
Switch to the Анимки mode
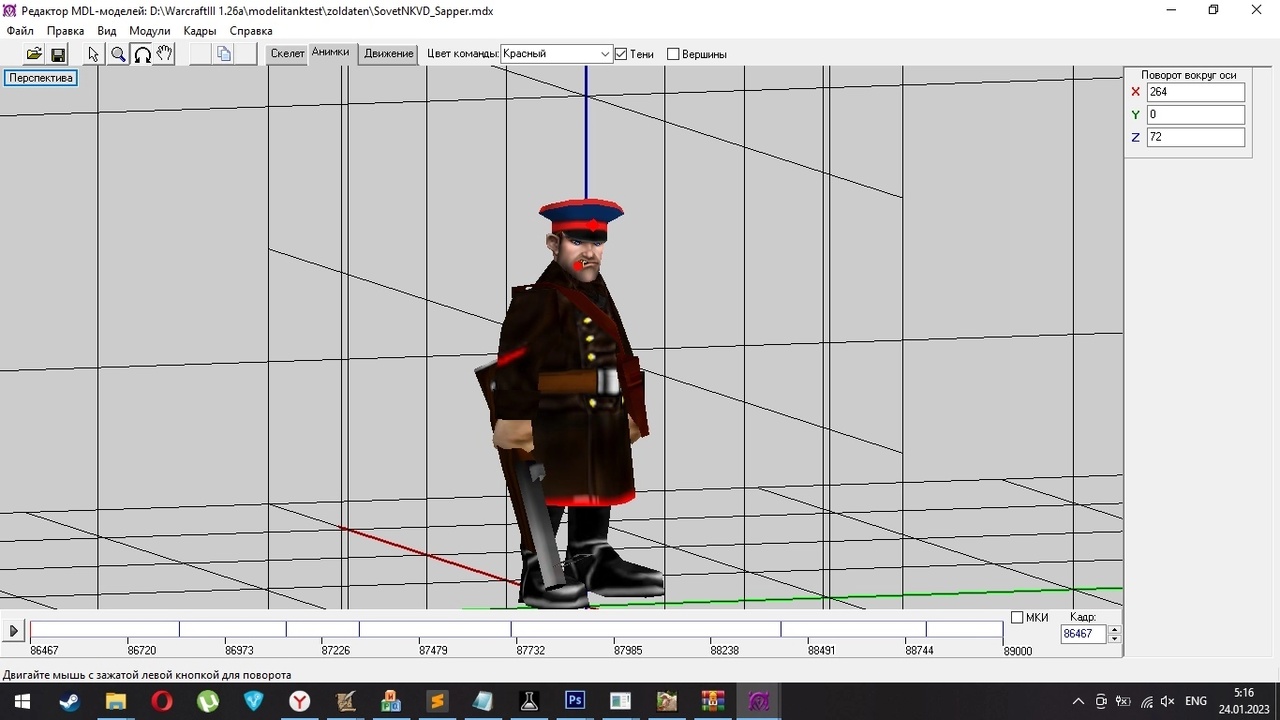pyautogui.click(x=331, y=53)
